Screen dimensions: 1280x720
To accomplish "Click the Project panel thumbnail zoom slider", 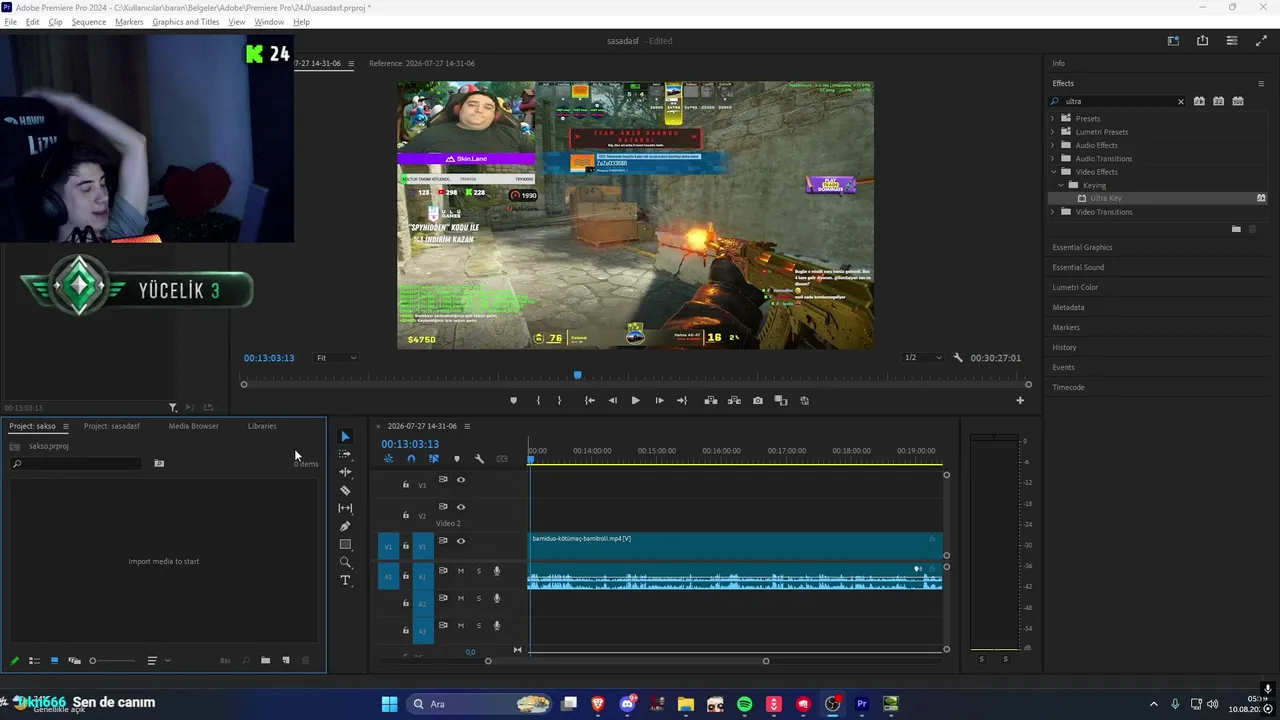I will (x=112, y=660).
